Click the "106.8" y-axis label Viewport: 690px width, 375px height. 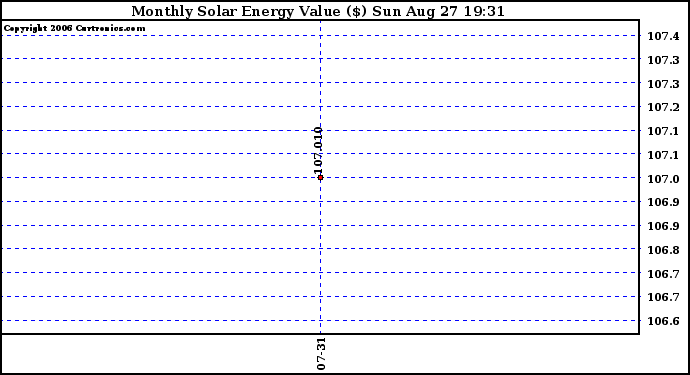click(x=663, y=250)
